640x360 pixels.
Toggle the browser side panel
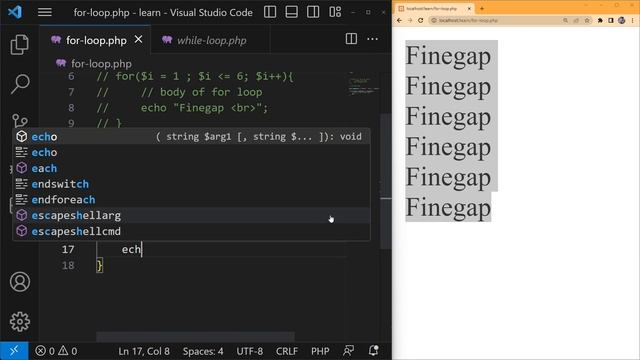pos(611,20)
